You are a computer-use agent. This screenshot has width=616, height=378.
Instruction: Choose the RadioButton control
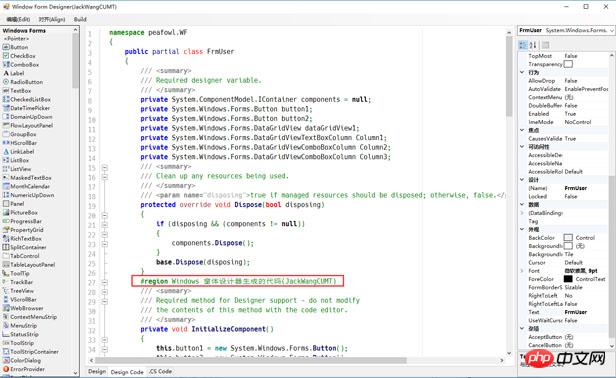point(23,82)
